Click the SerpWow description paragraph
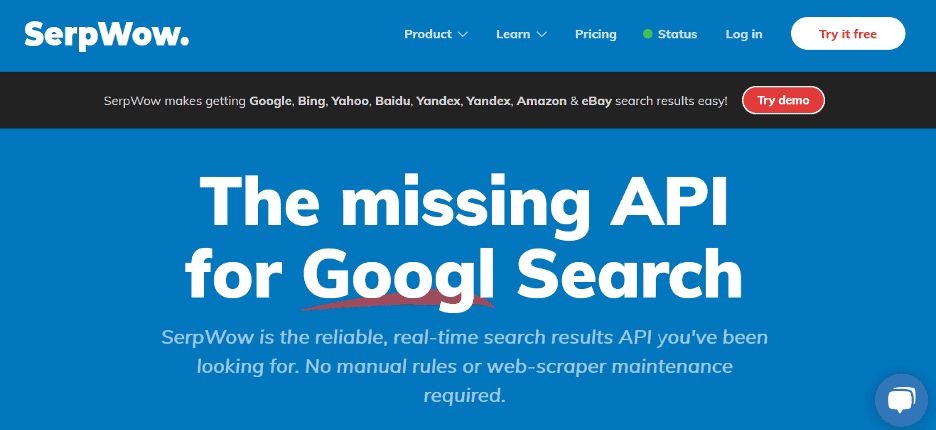The height and width of the screenshot is (430, 936). 464,366
